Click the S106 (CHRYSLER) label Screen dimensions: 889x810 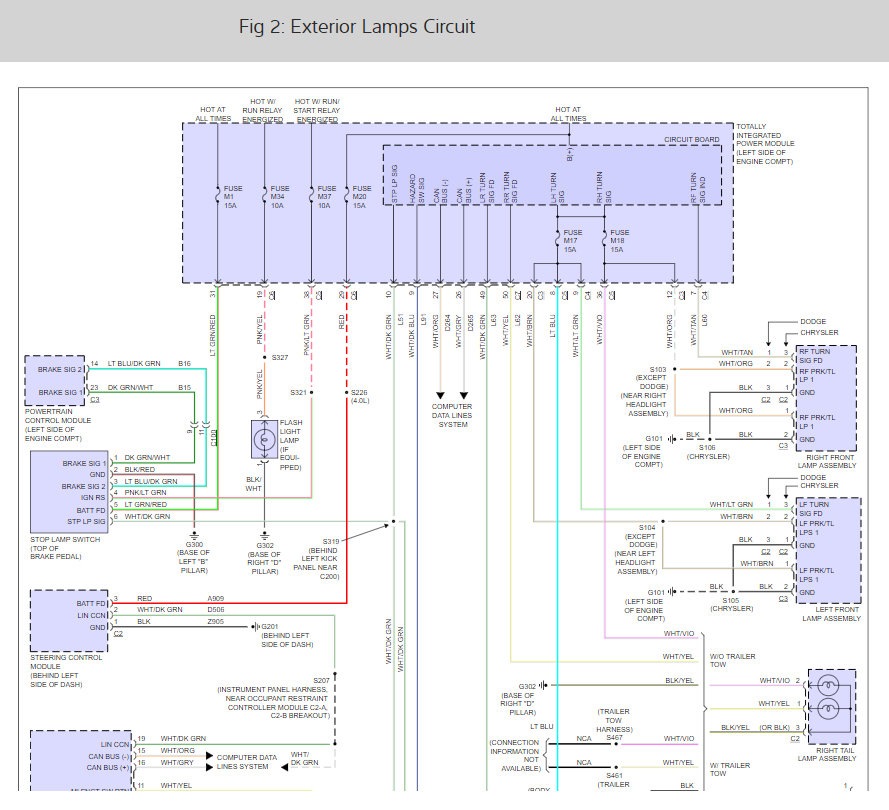[708, 452]
